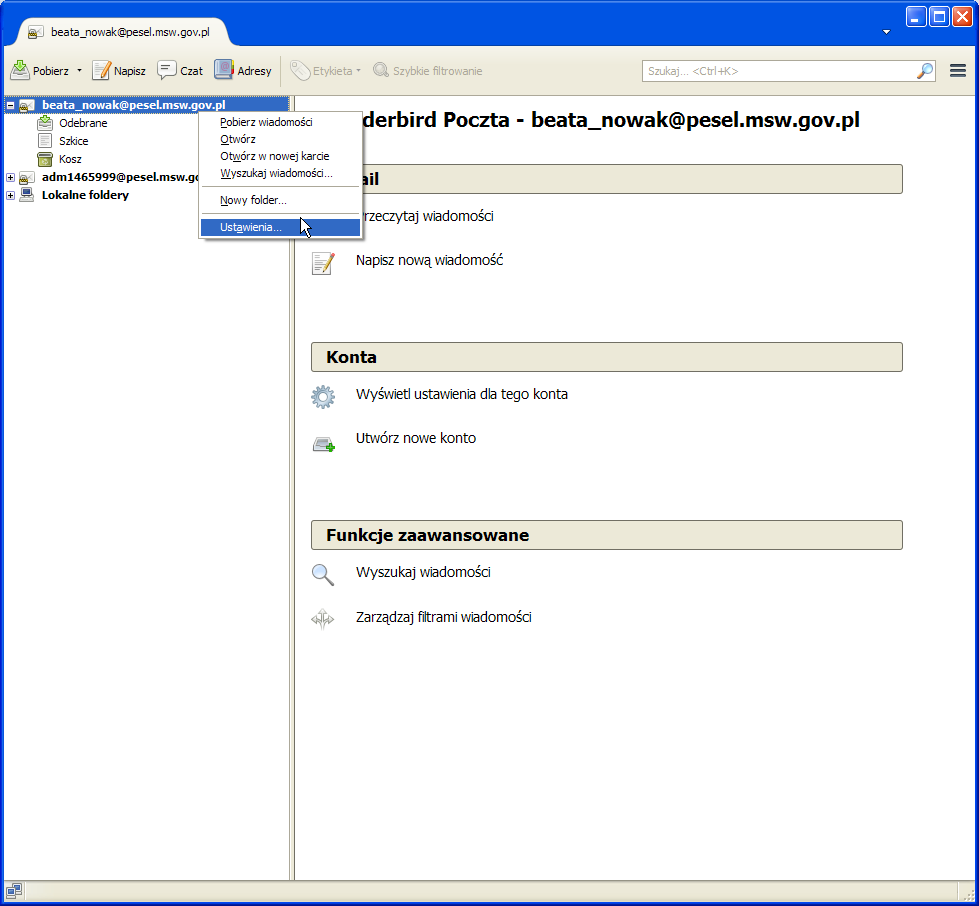
Task: Open the Czat chat button
Action: (x=180, y=71)
